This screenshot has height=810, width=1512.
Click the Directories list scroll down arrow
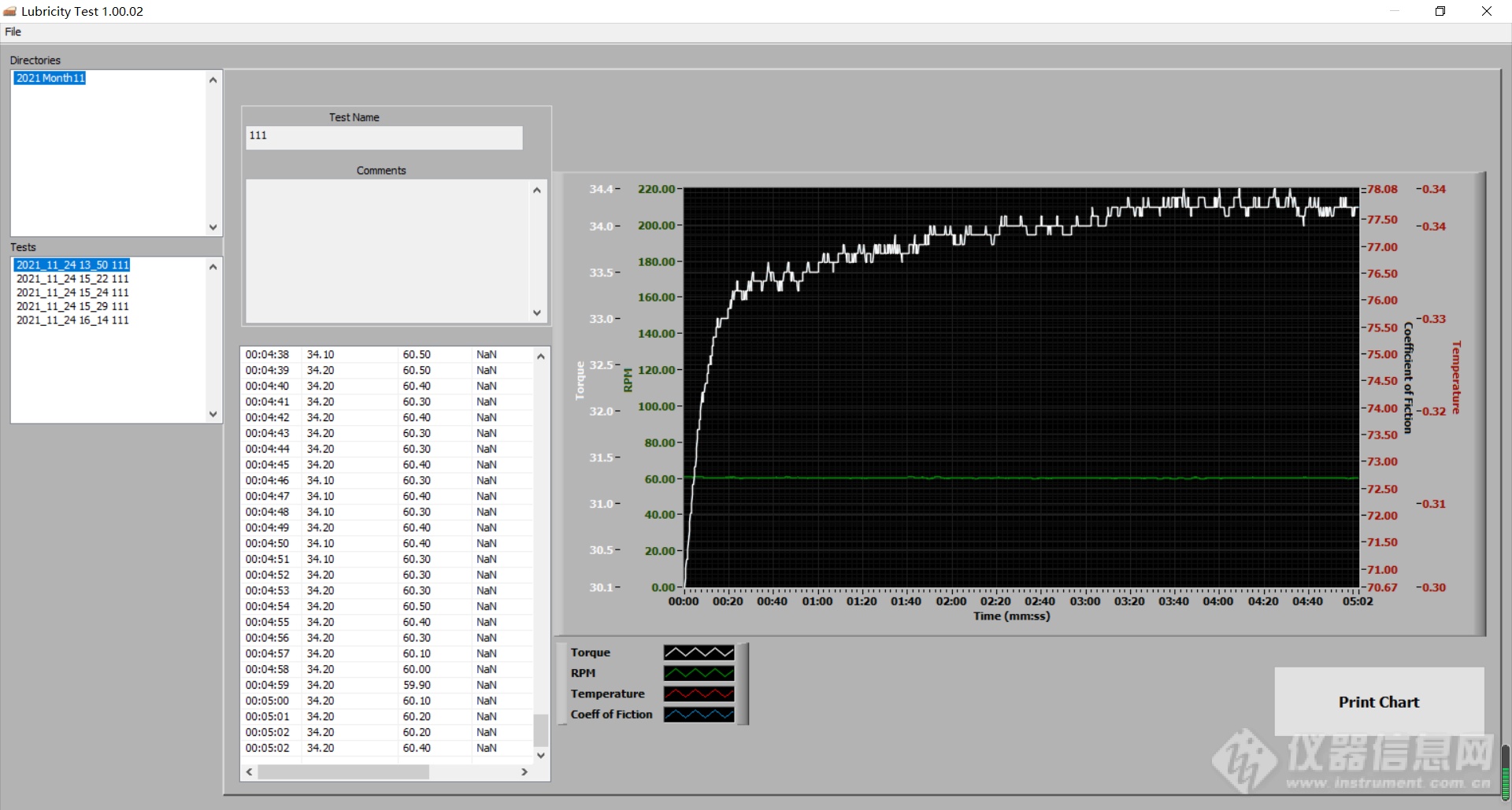tap(213, 227)
